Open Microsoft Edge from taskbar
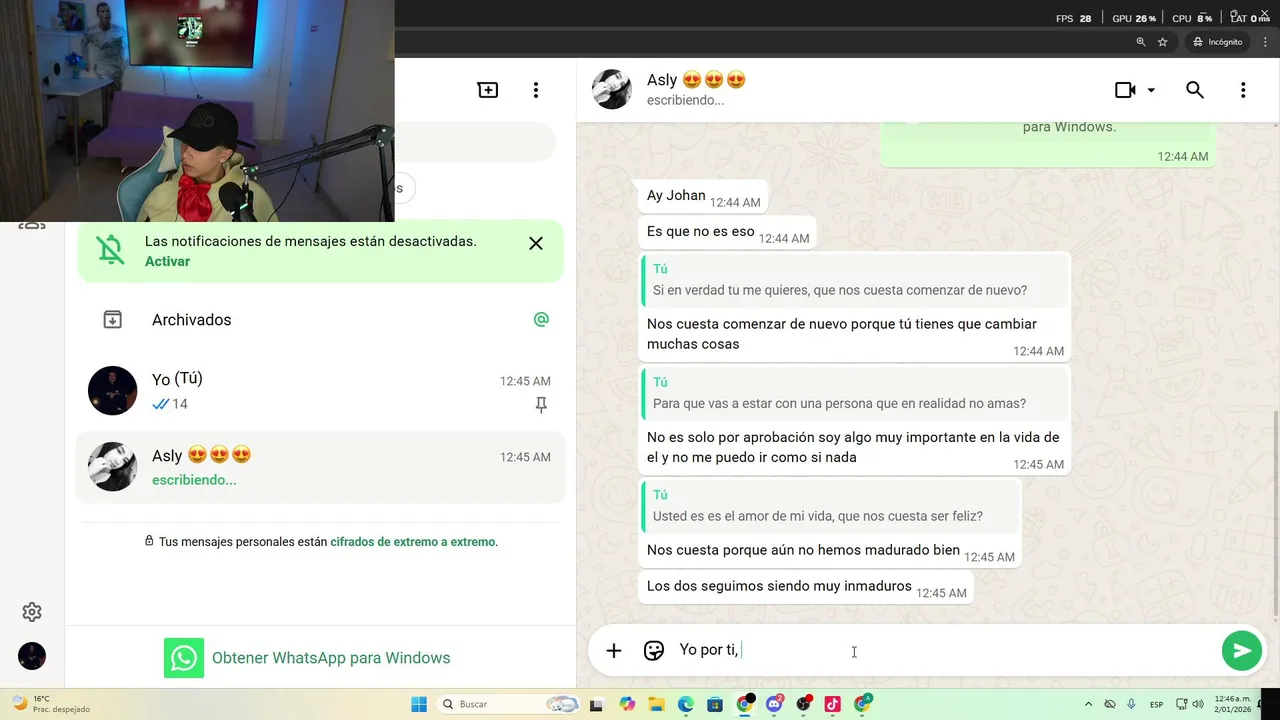The image size is (1280, 720). [686, 704]
